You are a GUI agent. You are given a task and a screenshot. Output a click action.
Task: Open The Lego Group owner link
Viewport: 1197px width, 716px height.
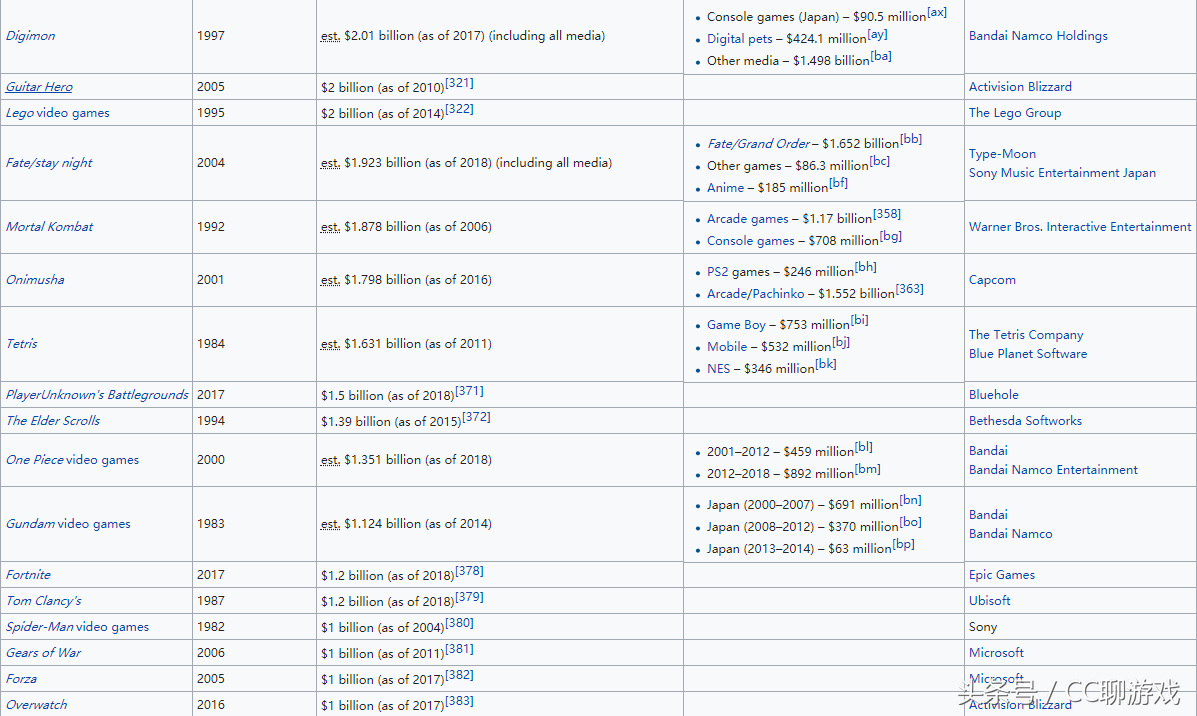click(x=1015, y=113)
